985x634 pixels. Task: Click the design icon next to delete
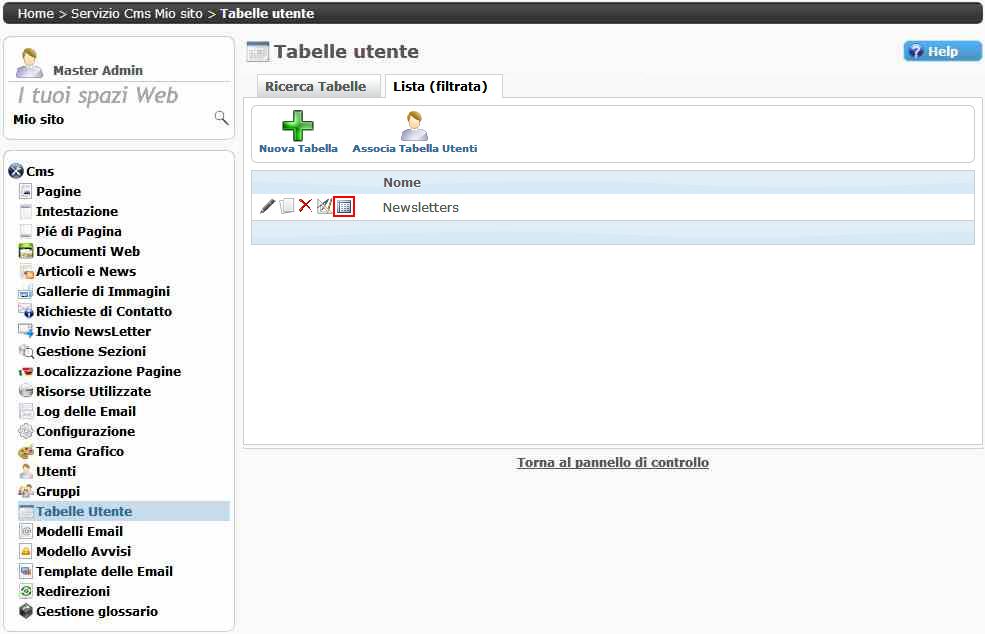pos(324,207)
